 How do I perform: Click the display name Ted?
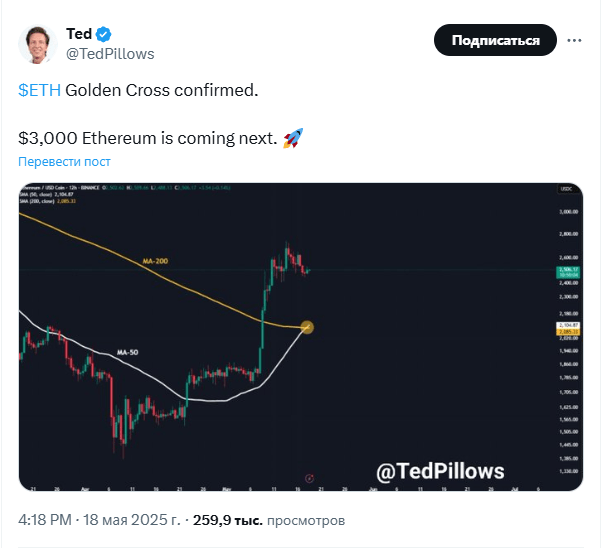[79, 34]
